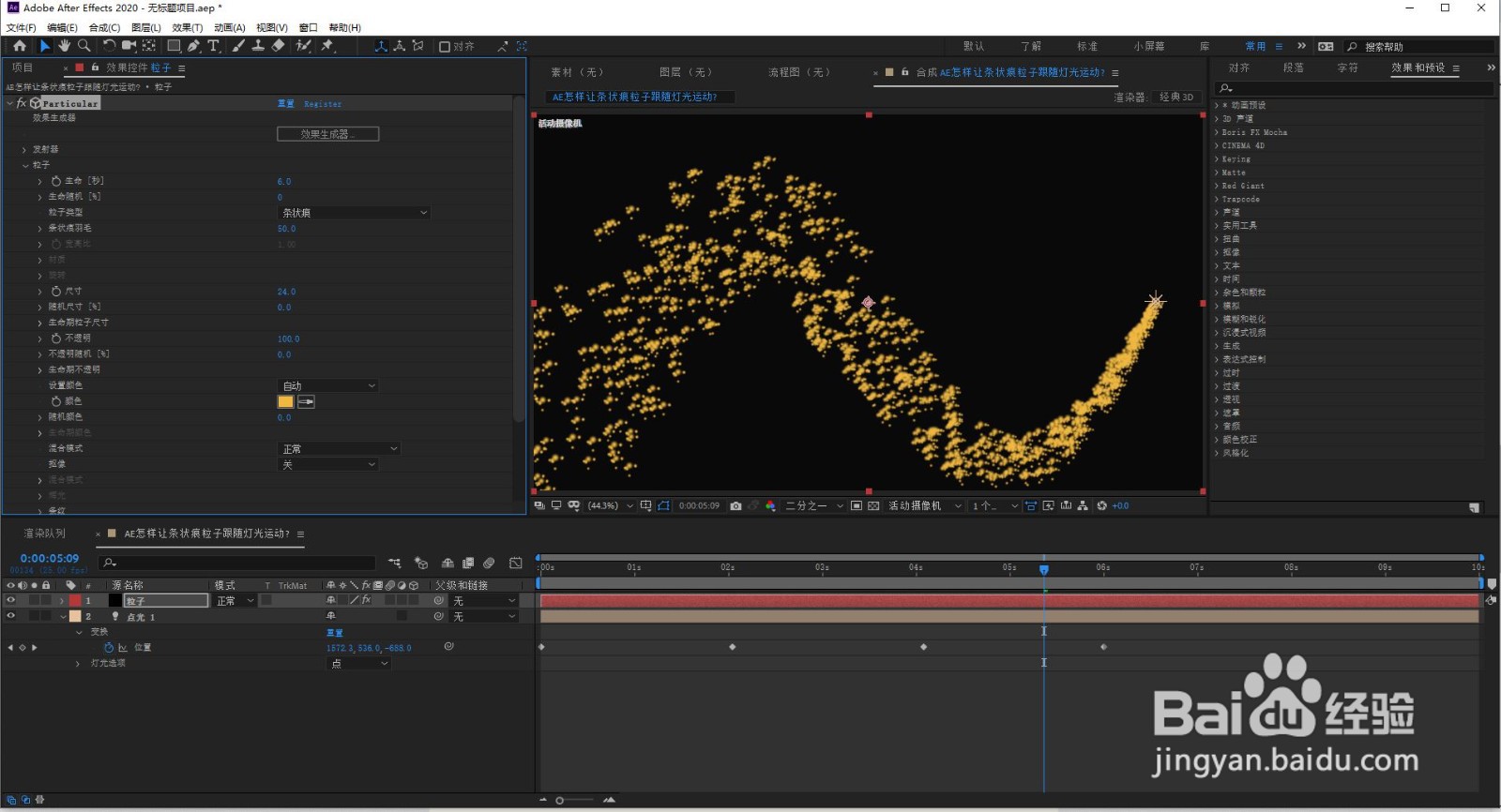The height and width of the screenshot is (812, 1501).
Task: Expand the 灯光选项 group
Action: pos(77,663)
